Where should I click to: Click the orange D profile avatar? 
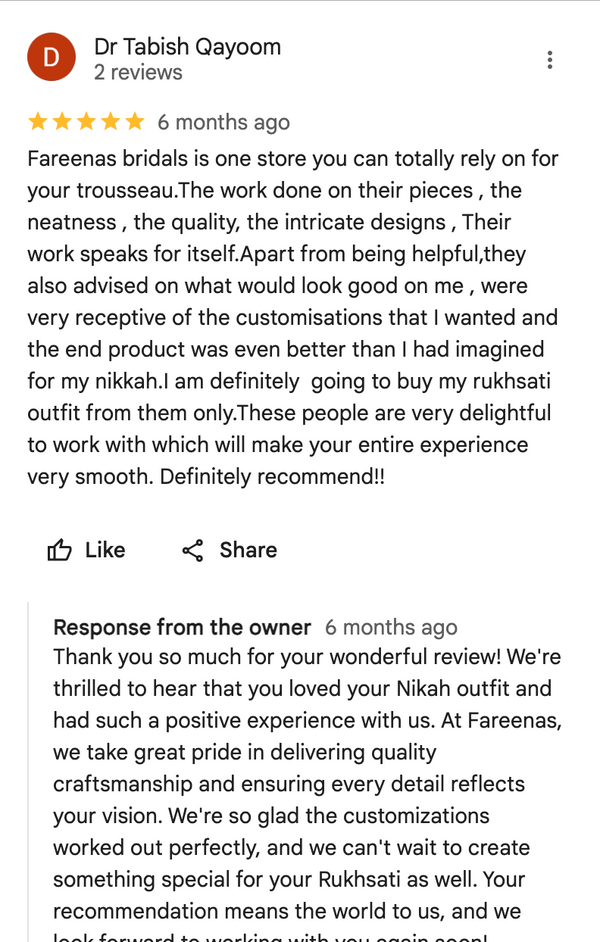(52, 57)
